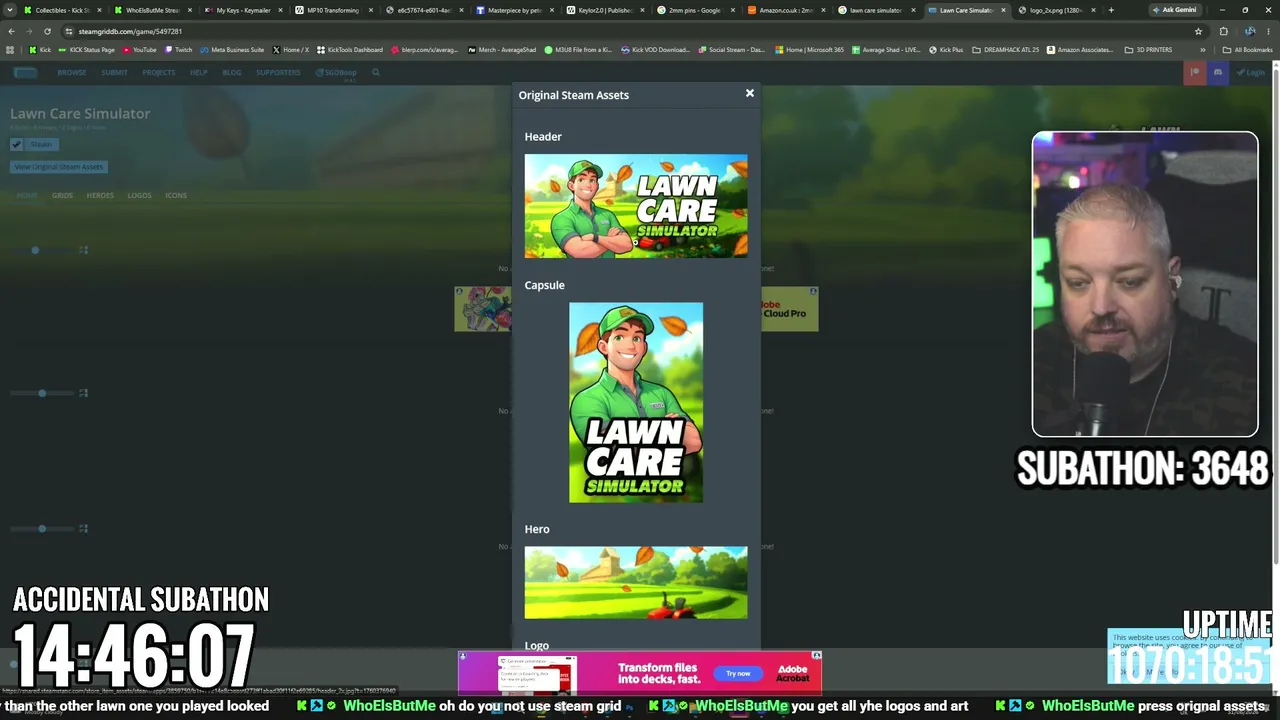Open the Home / X bookmark
Image resolution: width=1280 pixels, height=720 pixels.
coord(290,50)
